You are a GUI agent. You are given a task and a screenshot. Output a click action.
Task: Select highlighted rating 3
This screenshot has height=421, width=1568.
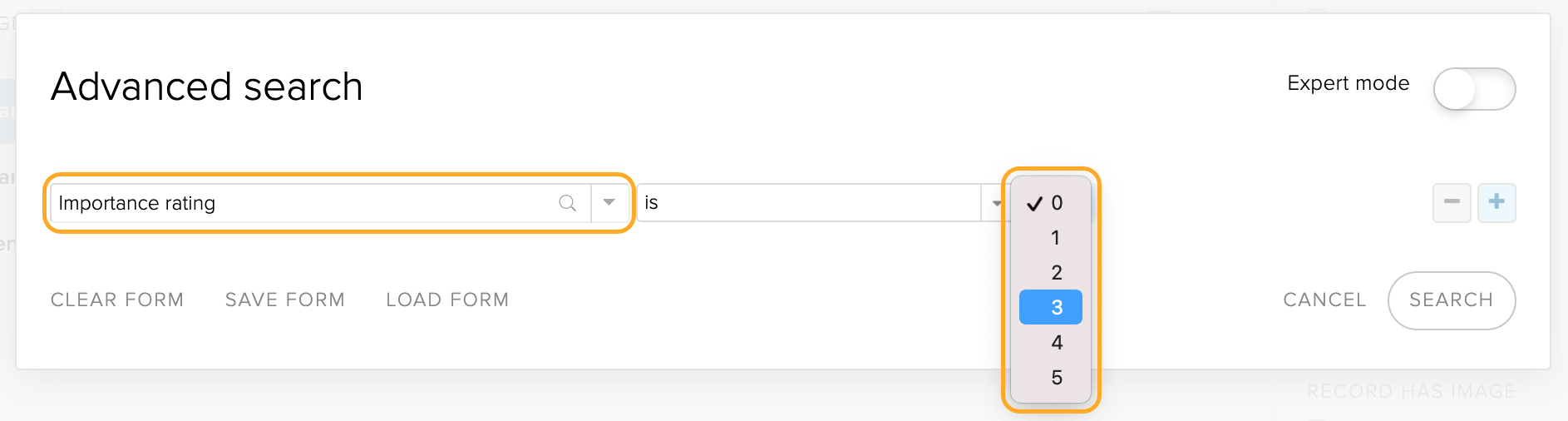[x=1051, y=307]
